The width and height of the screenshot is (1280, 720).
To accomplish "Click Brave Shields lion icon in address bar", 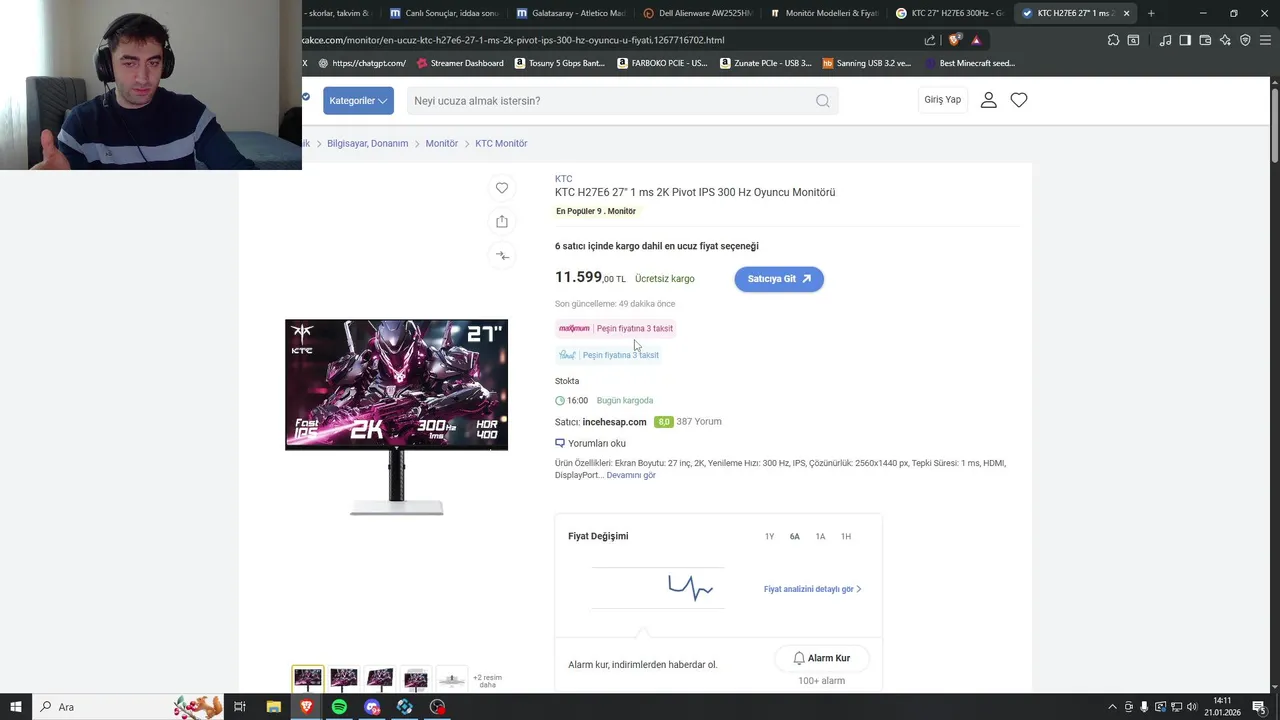I will pos(954,40).
